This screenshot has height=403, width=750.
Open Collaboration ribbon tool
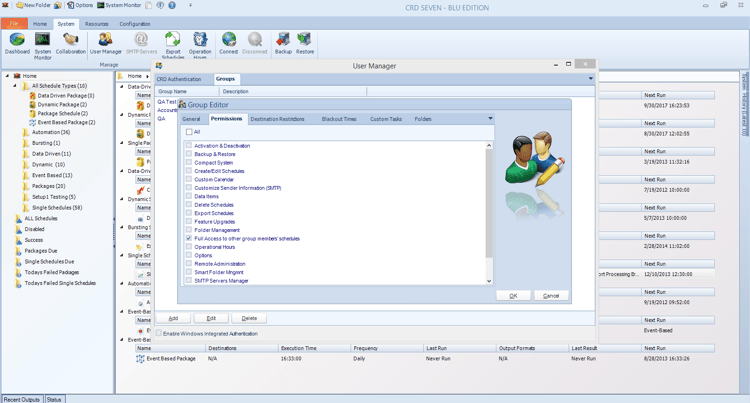click(x=71, y=44)
